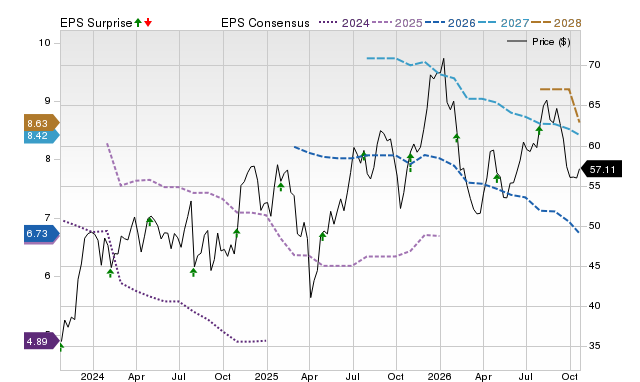Click the 'EPS Consensus' legend label

coord(265,23)
